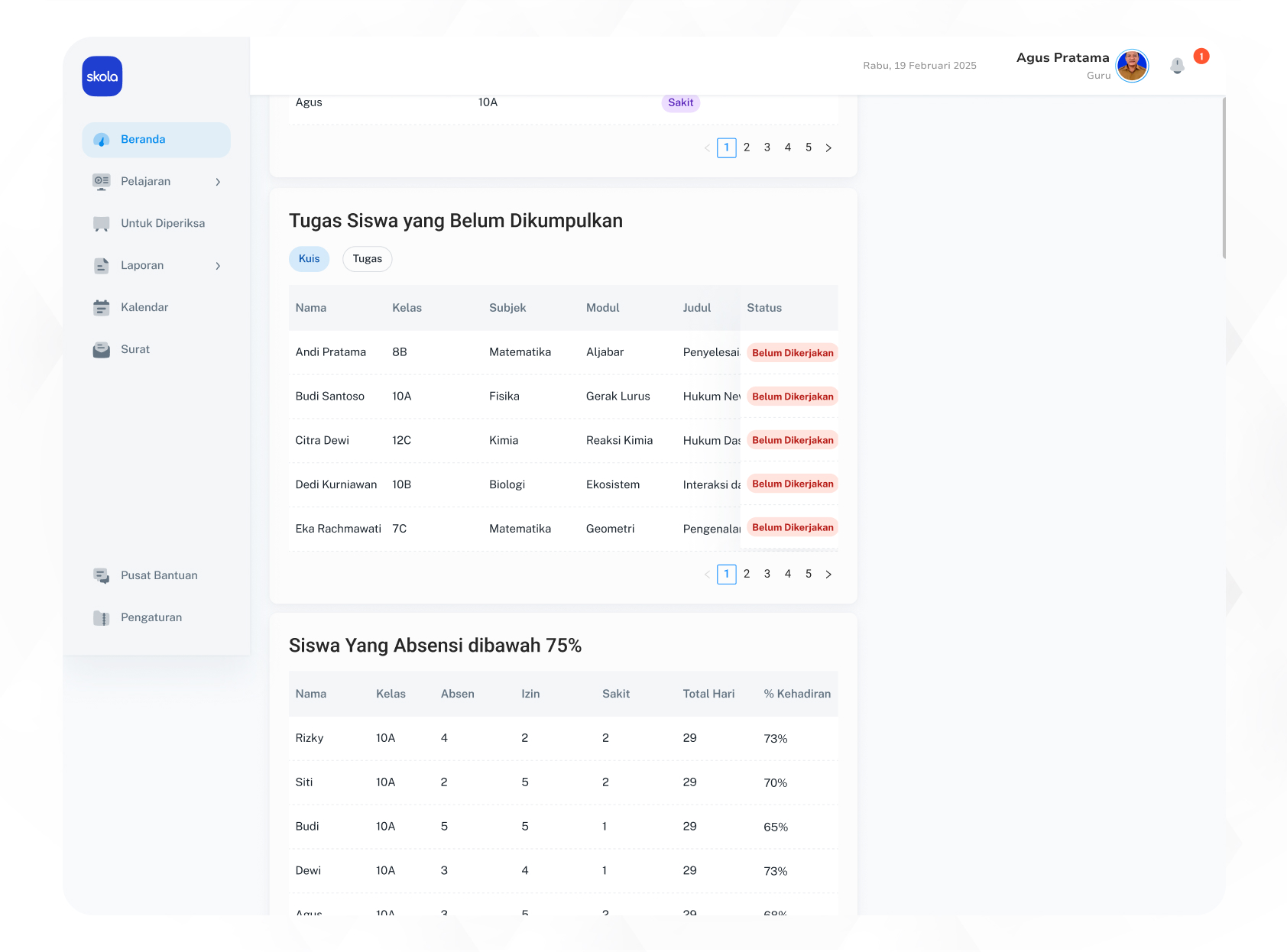Select the Kuis filter tab

click(309, 259)
